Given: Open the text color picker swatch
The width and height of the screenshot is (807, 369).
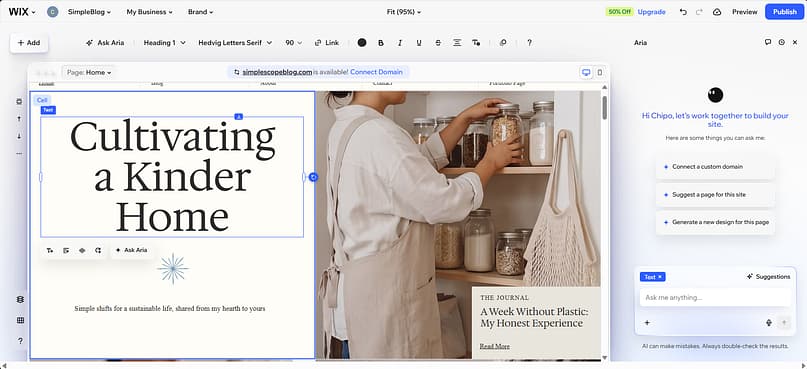Looking at the screenshot, I should click(362, 43).
